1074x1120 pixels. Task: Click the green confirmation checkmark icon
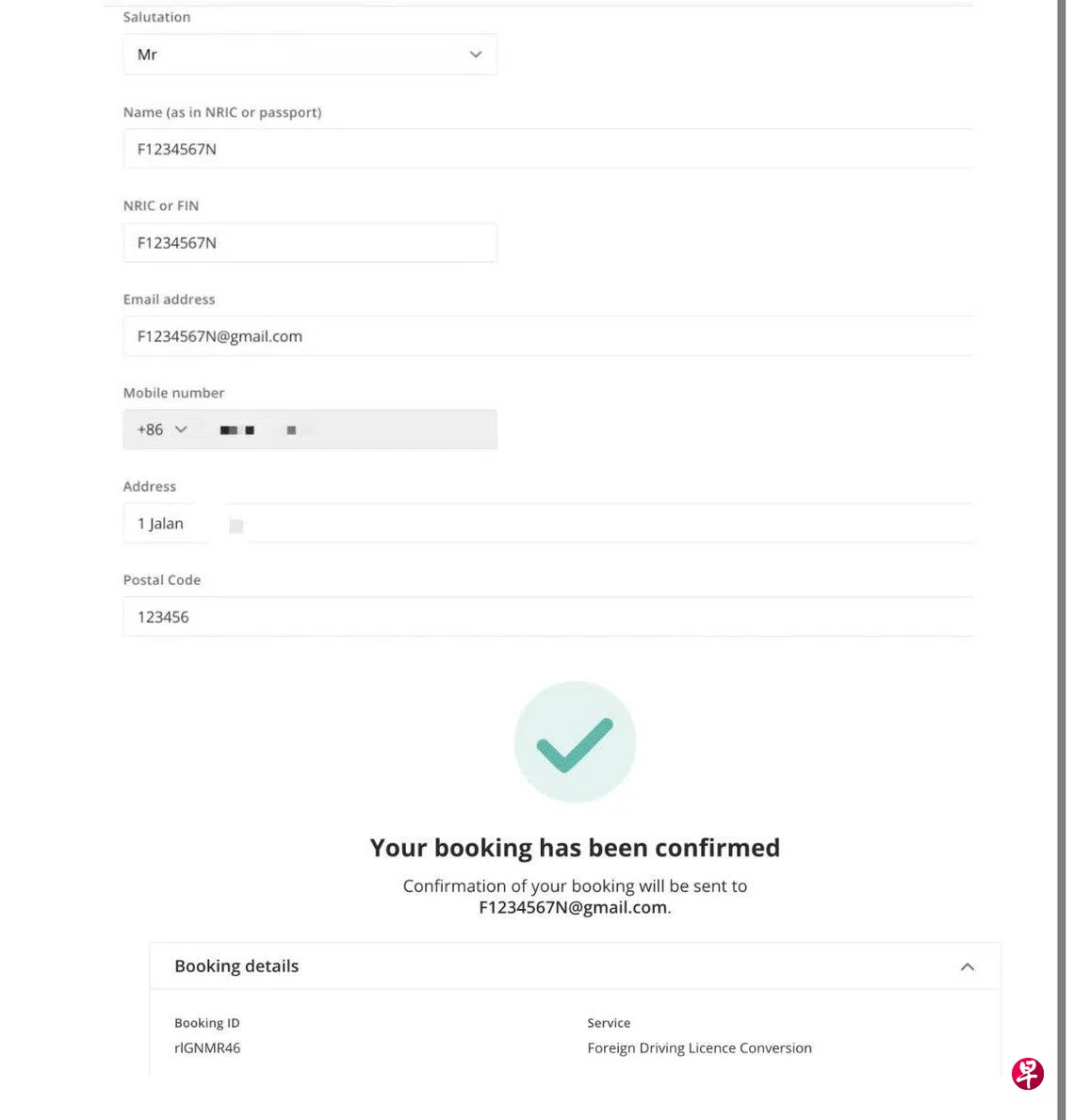click(575, 742)
